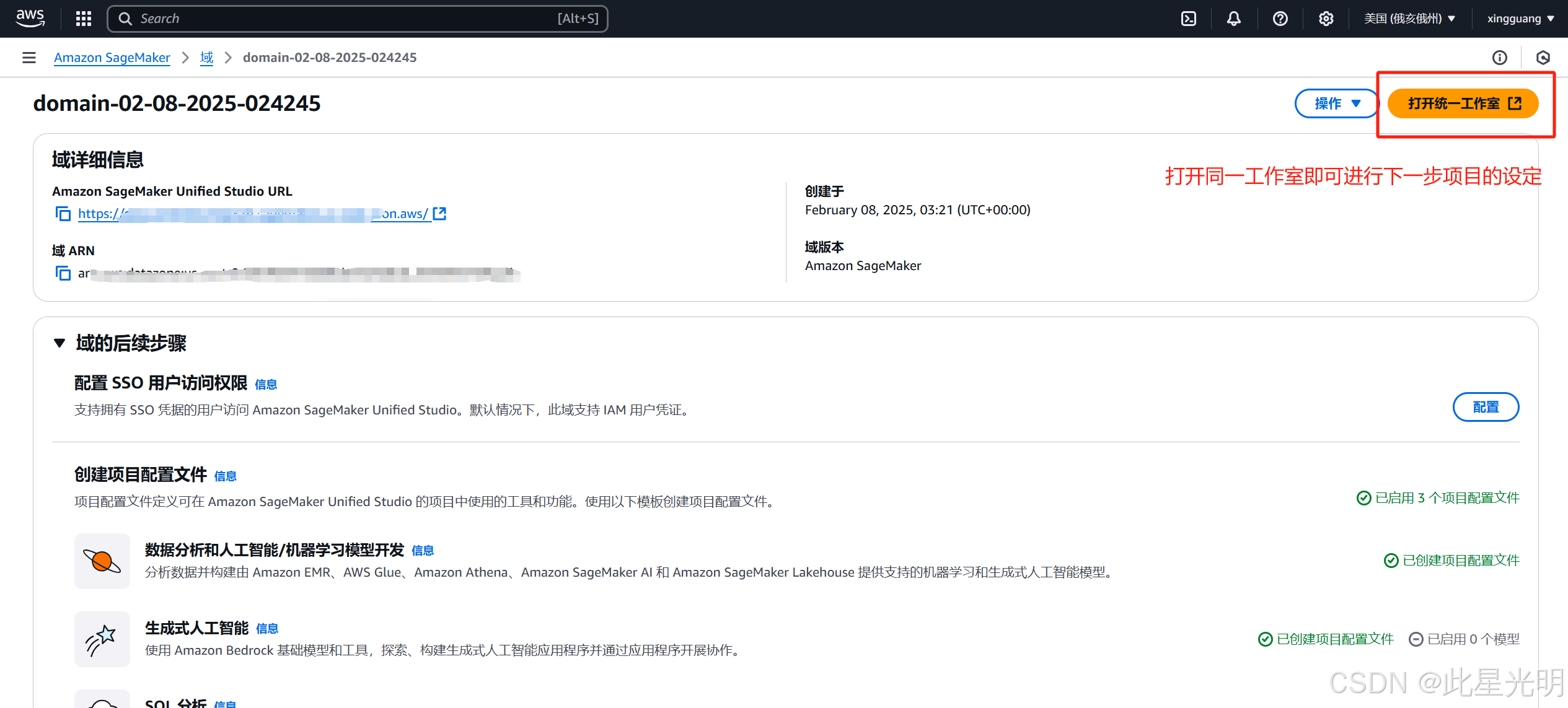Expand the 操作 actions dropdown

pyautogui.click(x=1337, y=103)
